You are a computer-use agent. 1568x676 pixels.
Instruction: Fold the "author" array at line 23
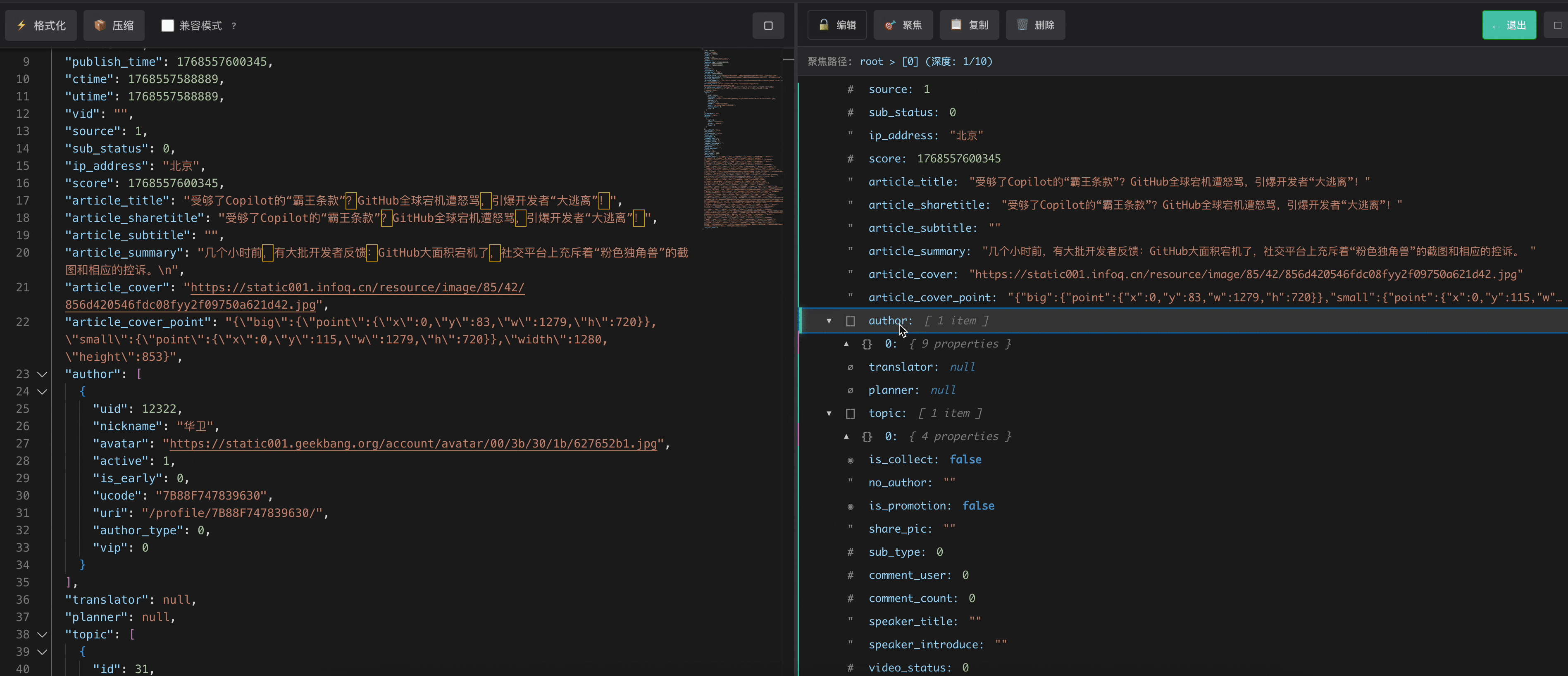coord(42,374)
